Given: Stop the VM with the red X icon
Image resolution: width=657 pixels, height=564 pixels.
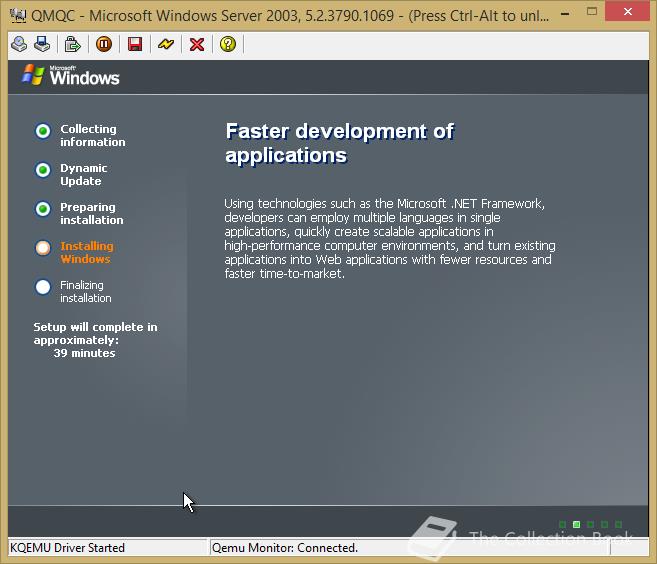Looking at the screenshot, I should [x=197, y=44].
